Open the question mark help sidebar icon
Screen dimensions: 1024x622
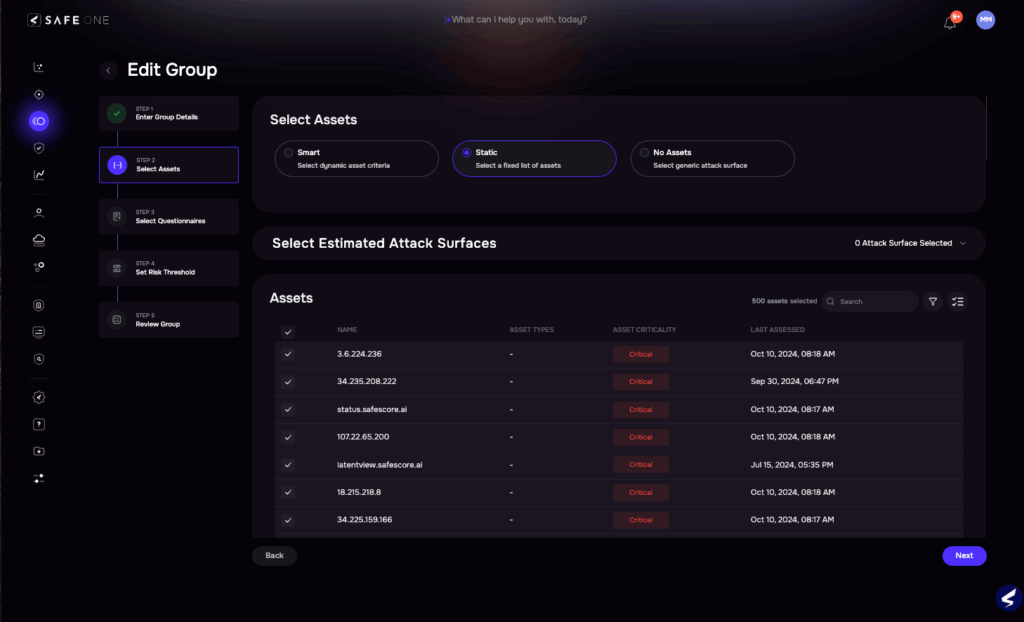tap(39, 424)
